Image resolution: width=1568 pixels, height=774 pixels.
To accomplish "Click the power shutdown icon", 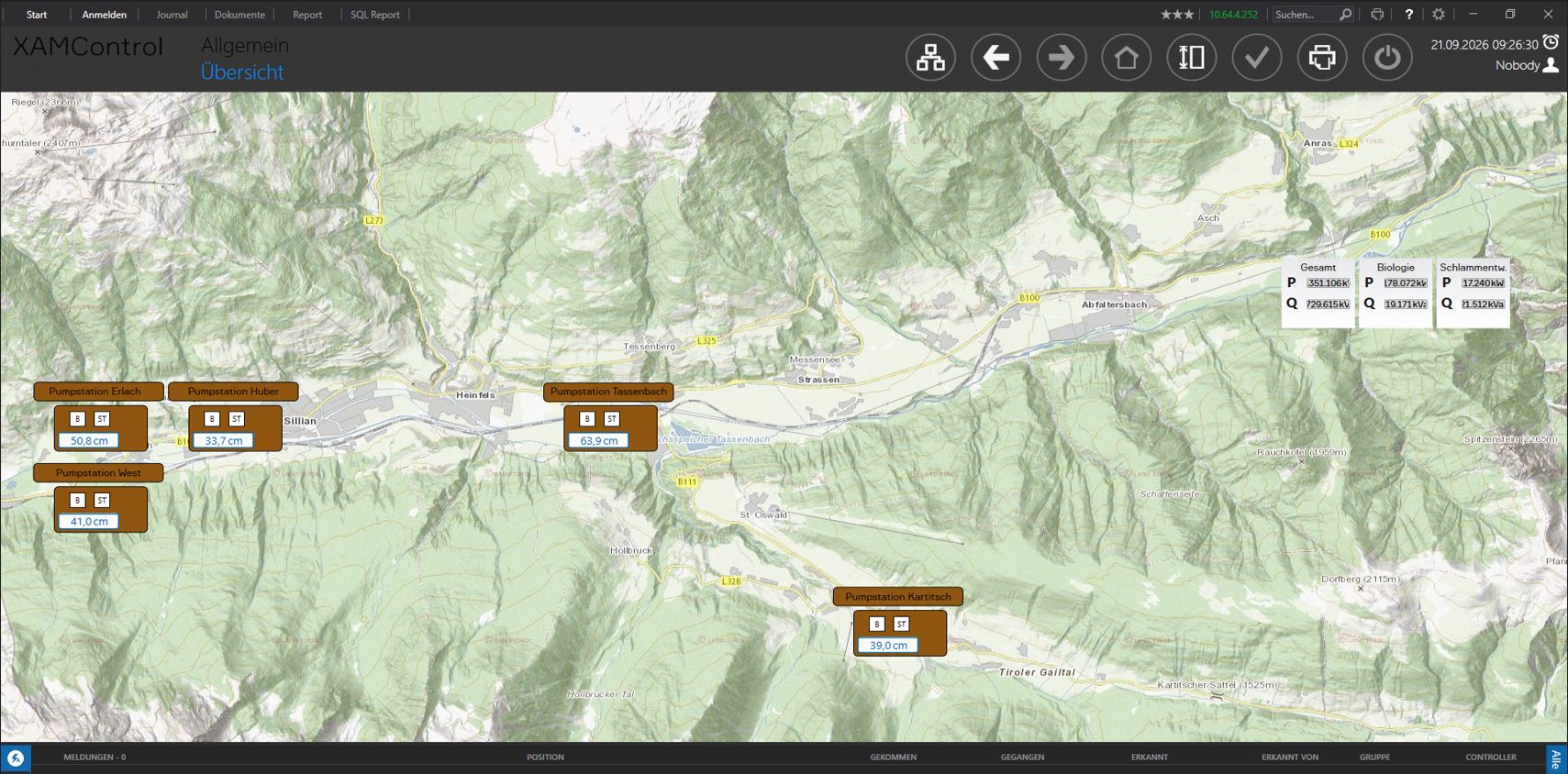I will click(1387, 58).
